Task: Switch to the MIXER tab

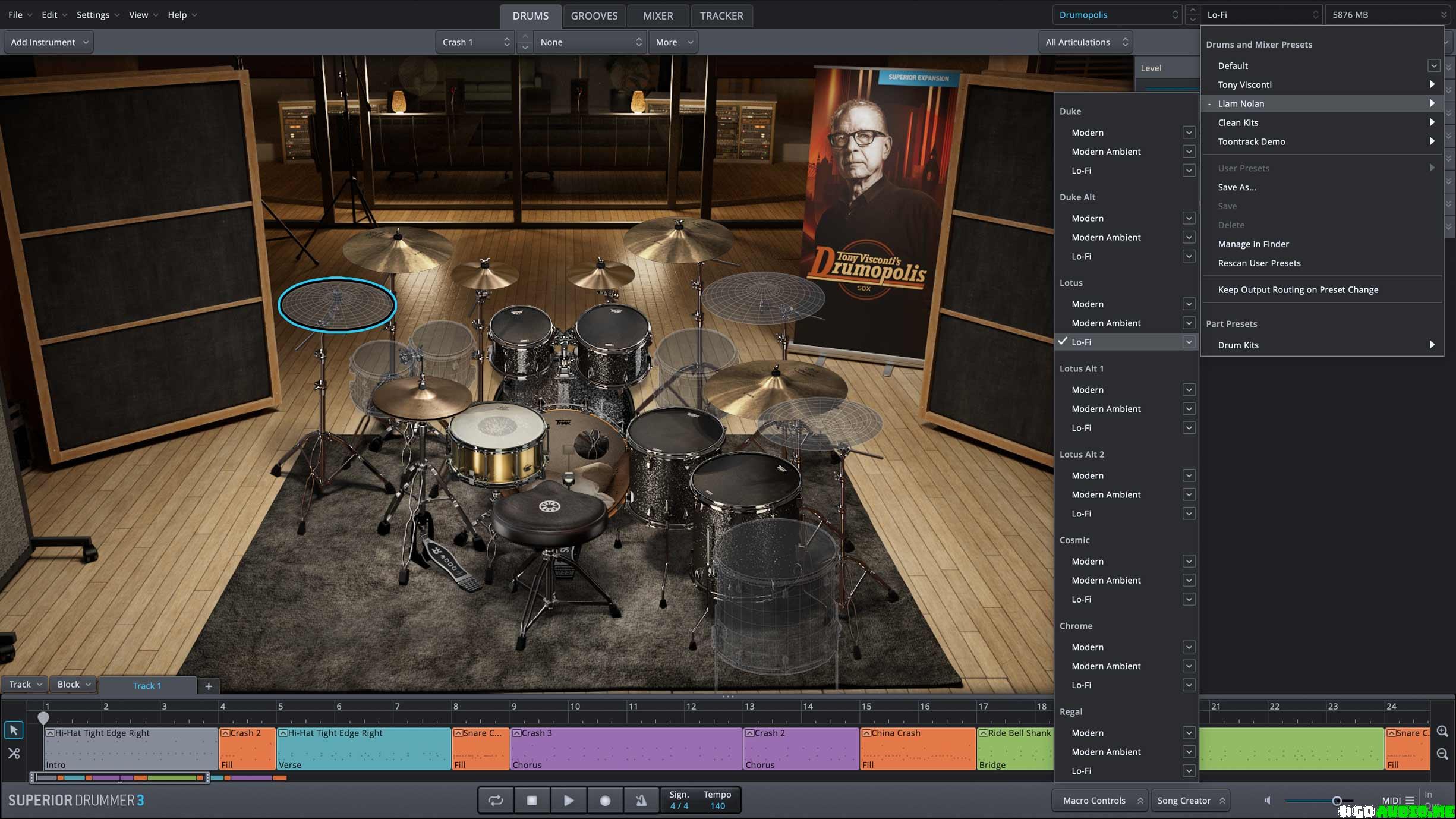Action: [x=657, y=16]
